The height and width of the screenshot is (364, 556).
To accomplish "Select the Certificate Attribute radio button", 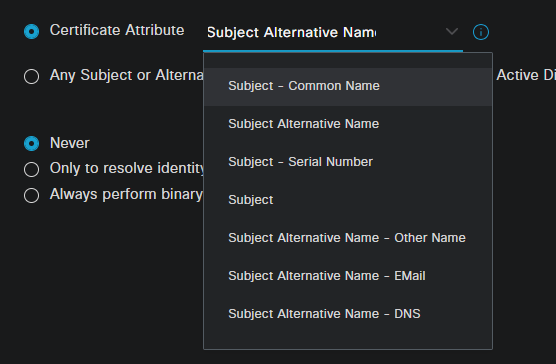I will [32, 32].
